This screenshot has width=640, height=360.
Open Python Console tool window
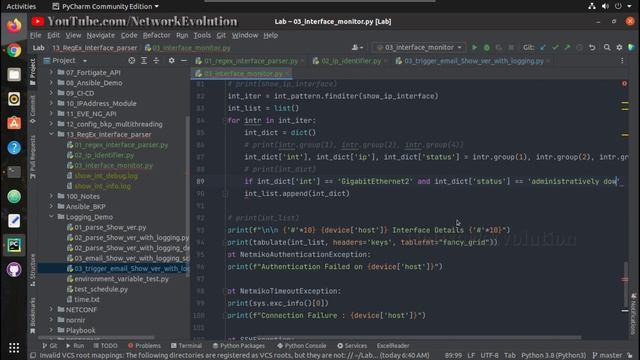(302, 345)
